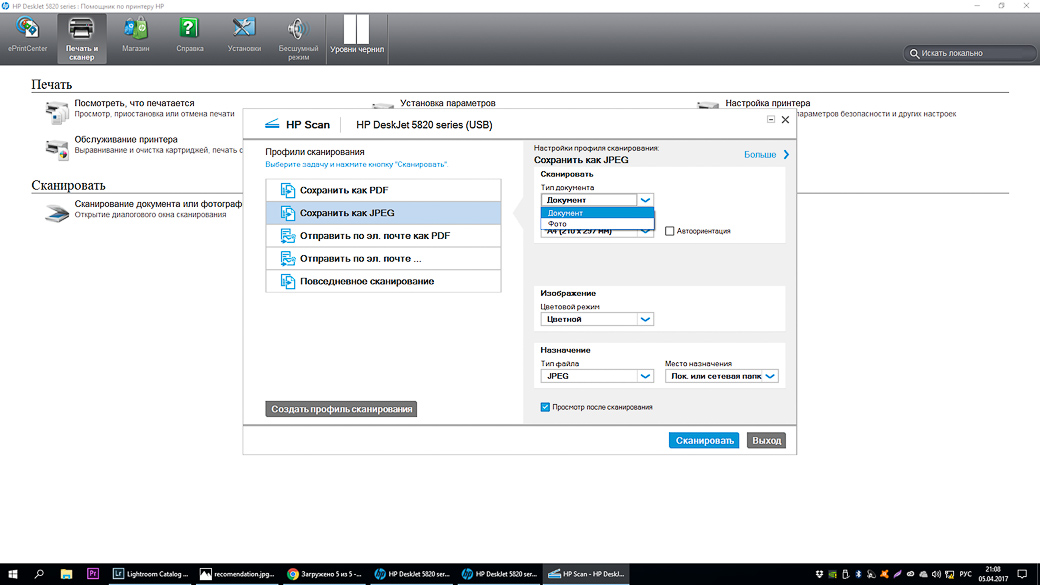Click the taskbar clock showing 21:08
This screenshot has width=1040, height=585.
point(993,574)
